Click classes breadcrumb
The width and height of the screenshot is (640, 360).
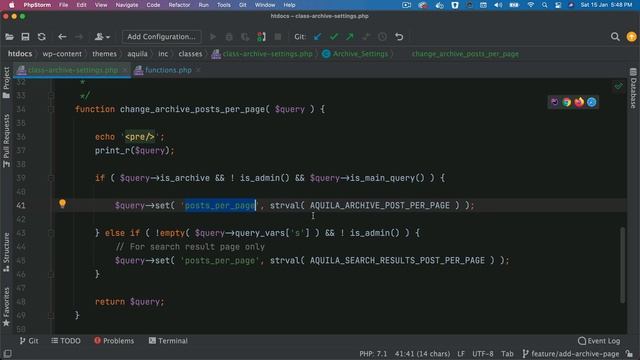[x=190, y=54]
